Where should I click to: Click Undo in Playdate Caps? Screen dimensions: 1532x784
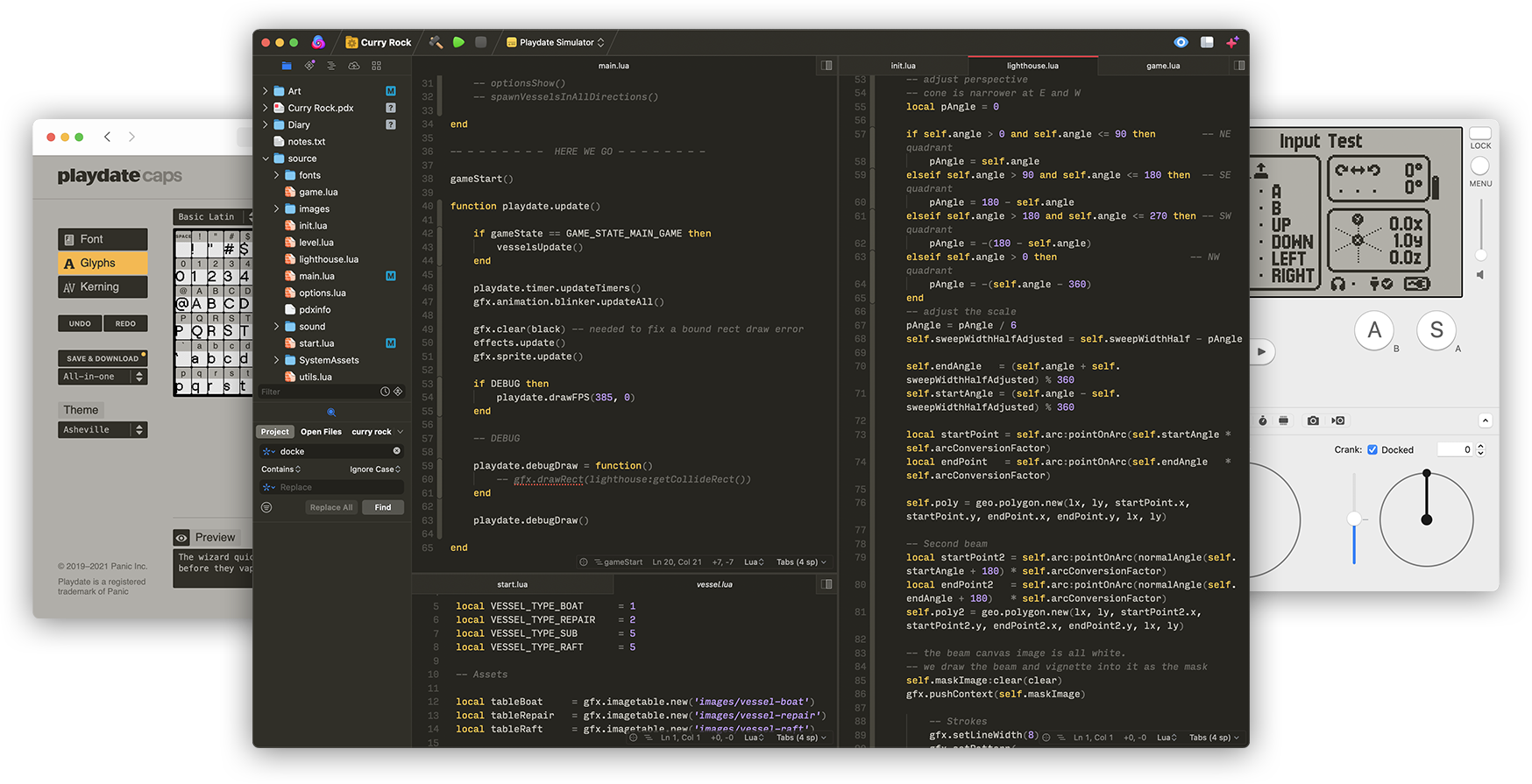pos(80,323)
